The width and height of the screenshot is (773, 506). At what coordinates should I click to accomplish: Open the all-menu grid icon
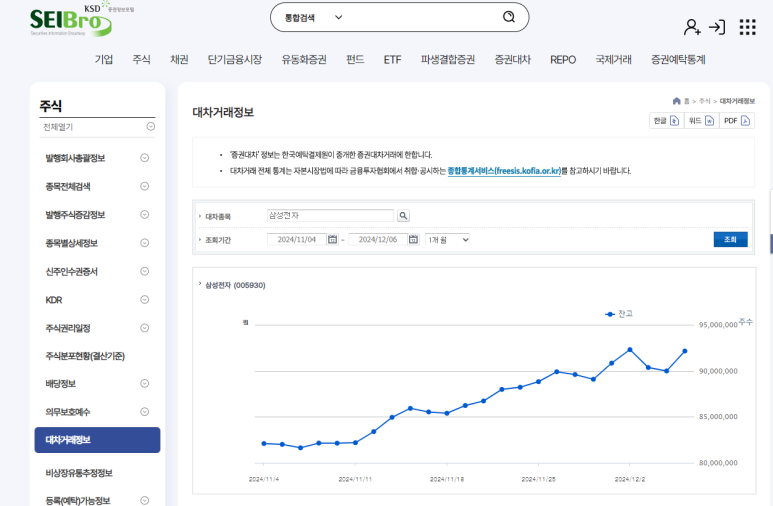[747, 27]
